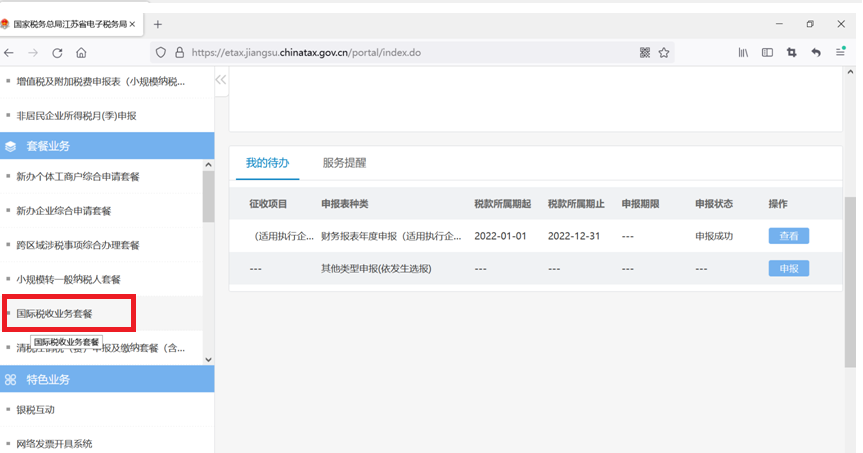This screenshot has height=453, width=863.
Task: Open a new browser tab
Action: coord(158,24)
